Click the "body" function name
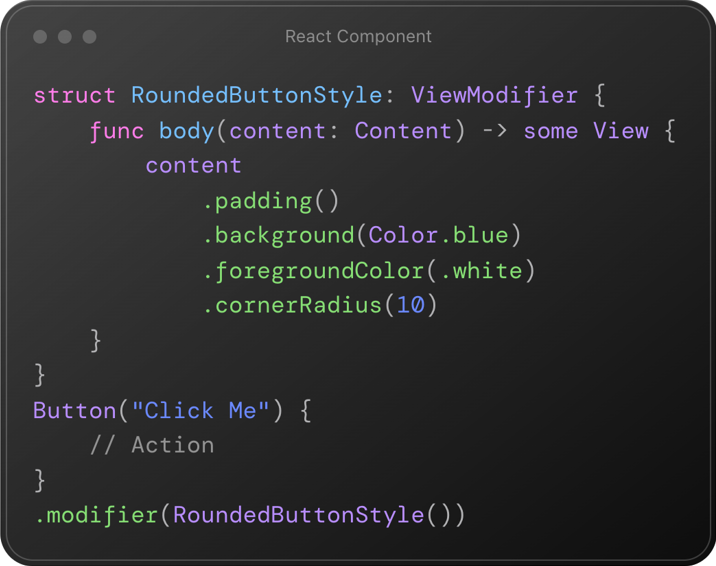 (187, 131)
